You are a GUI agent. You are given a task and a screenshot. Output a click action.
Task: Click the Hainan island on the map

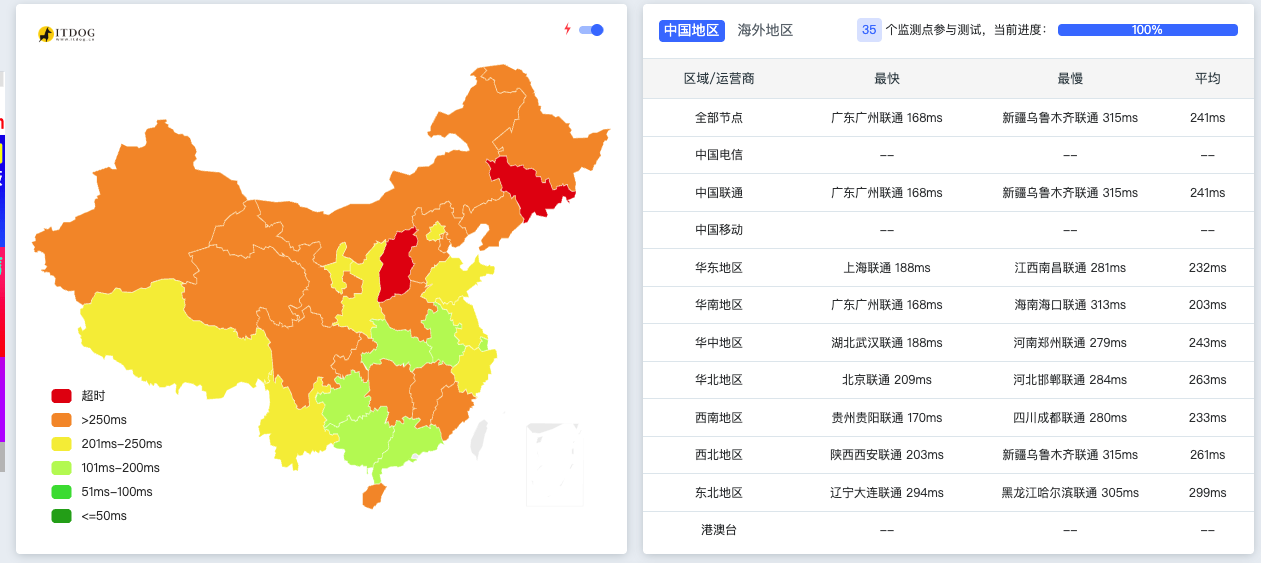373,495
